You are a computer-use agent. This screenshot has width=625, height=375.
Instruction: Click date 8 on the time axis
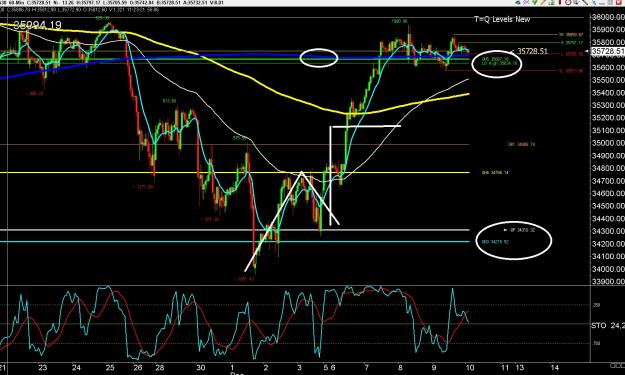(x=400, y=368)
